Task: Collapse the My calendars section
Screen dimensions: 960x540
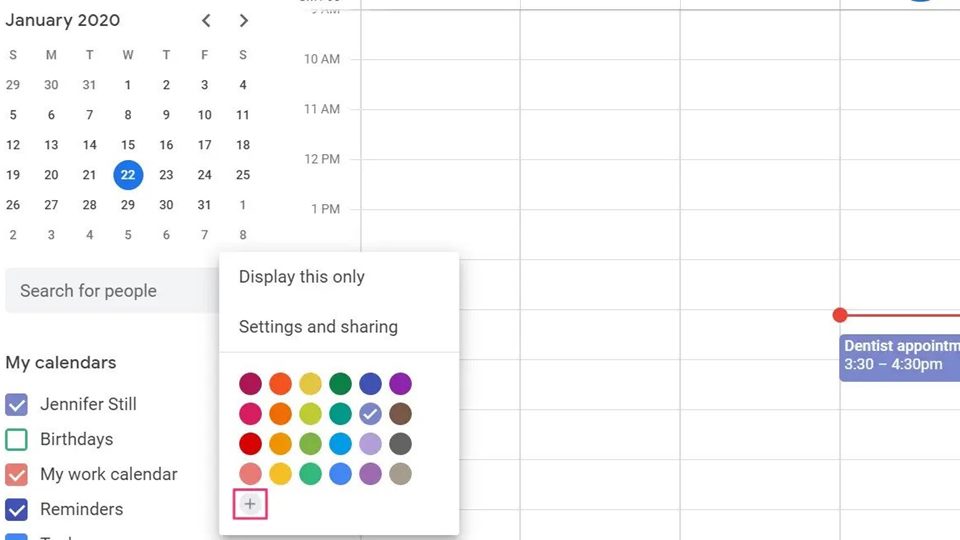Action: pyautogui.click(x=61, y=363)
